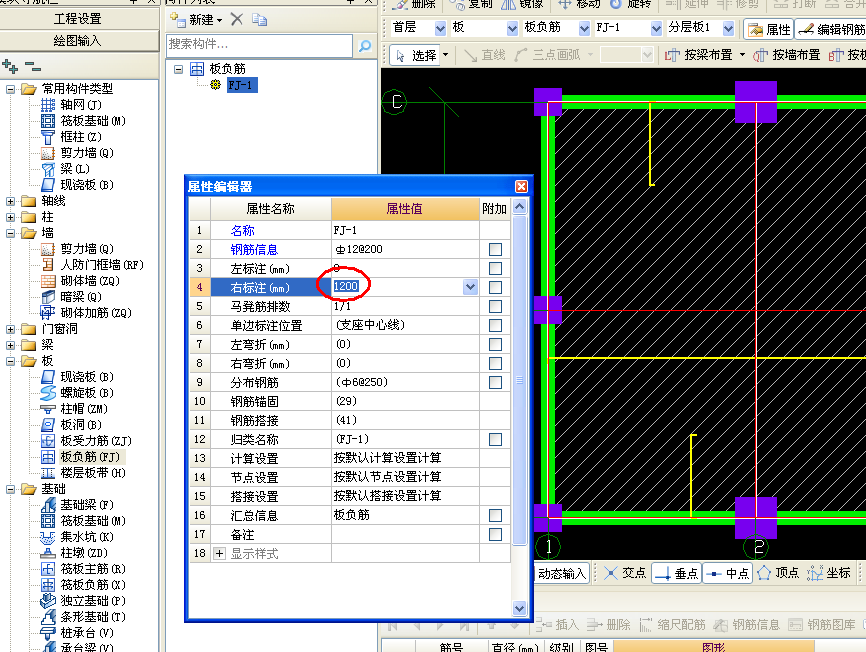866x652 pixels.
Task: Select the 砌体加筋(ZQ) item
Action: 96,313
